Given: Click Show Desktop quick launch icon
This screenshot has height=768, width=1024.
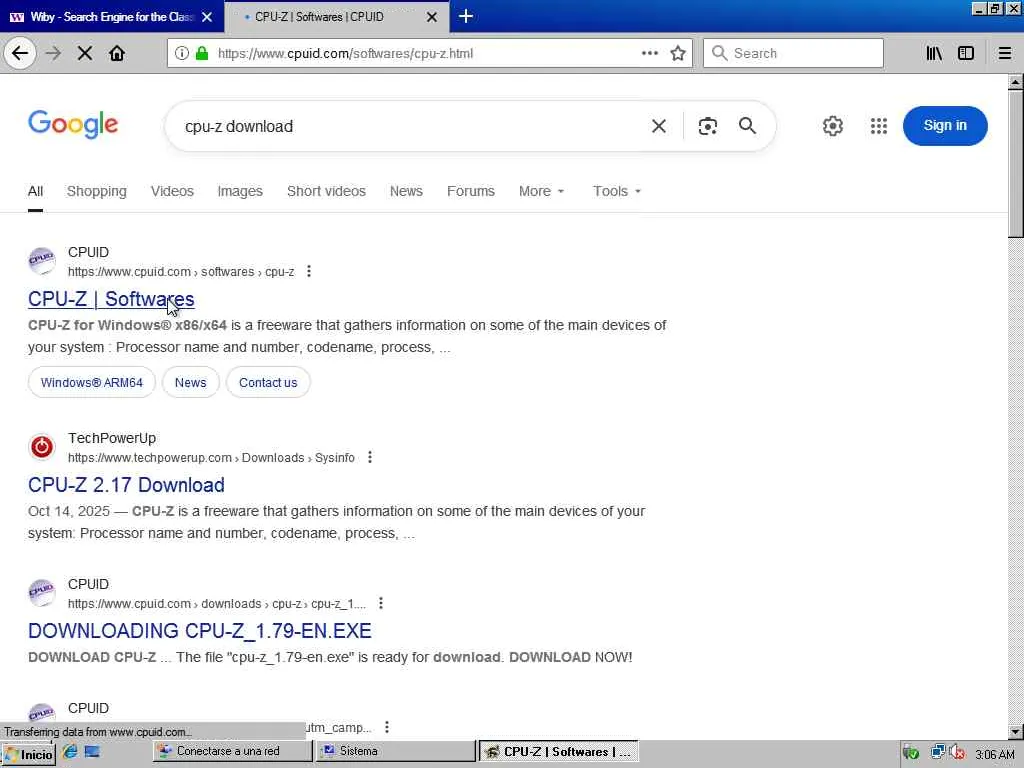Looking at the screenshot, I should click(92, 752).
